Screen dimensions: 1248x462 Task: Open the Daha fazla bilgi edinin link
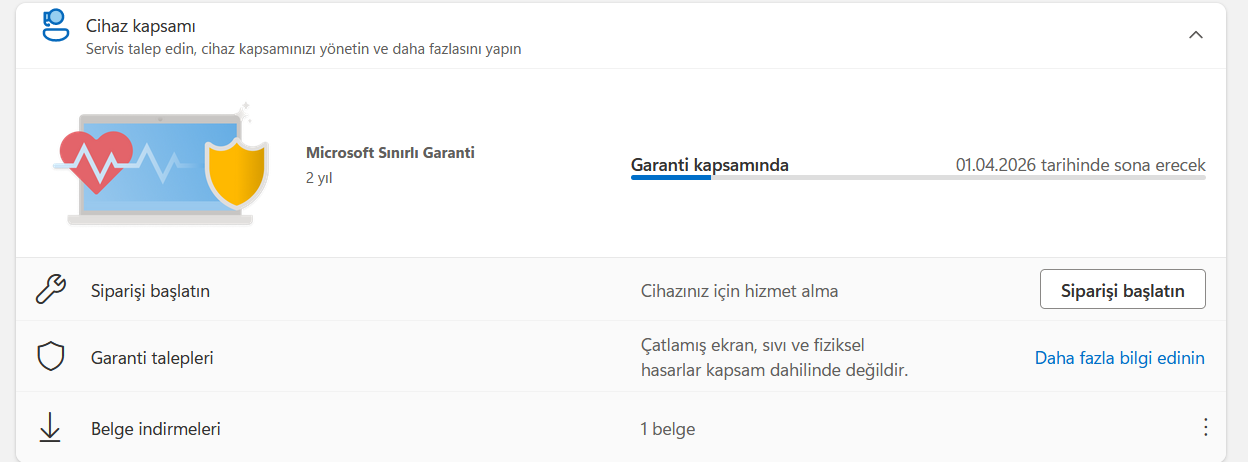pos(1119,357)
